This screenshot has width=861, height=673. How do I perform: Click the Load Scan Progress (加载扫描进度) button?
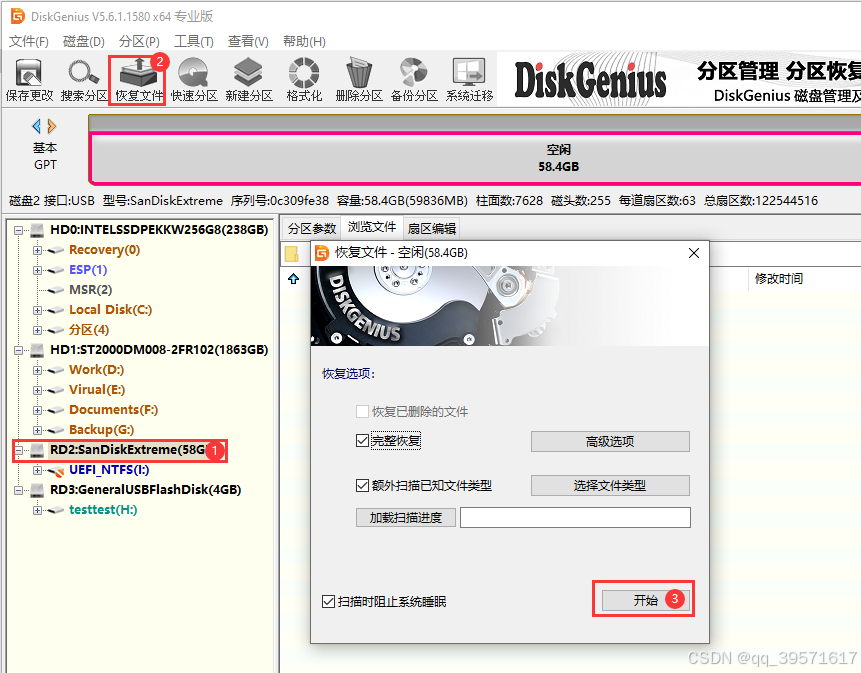coord(406,518)
